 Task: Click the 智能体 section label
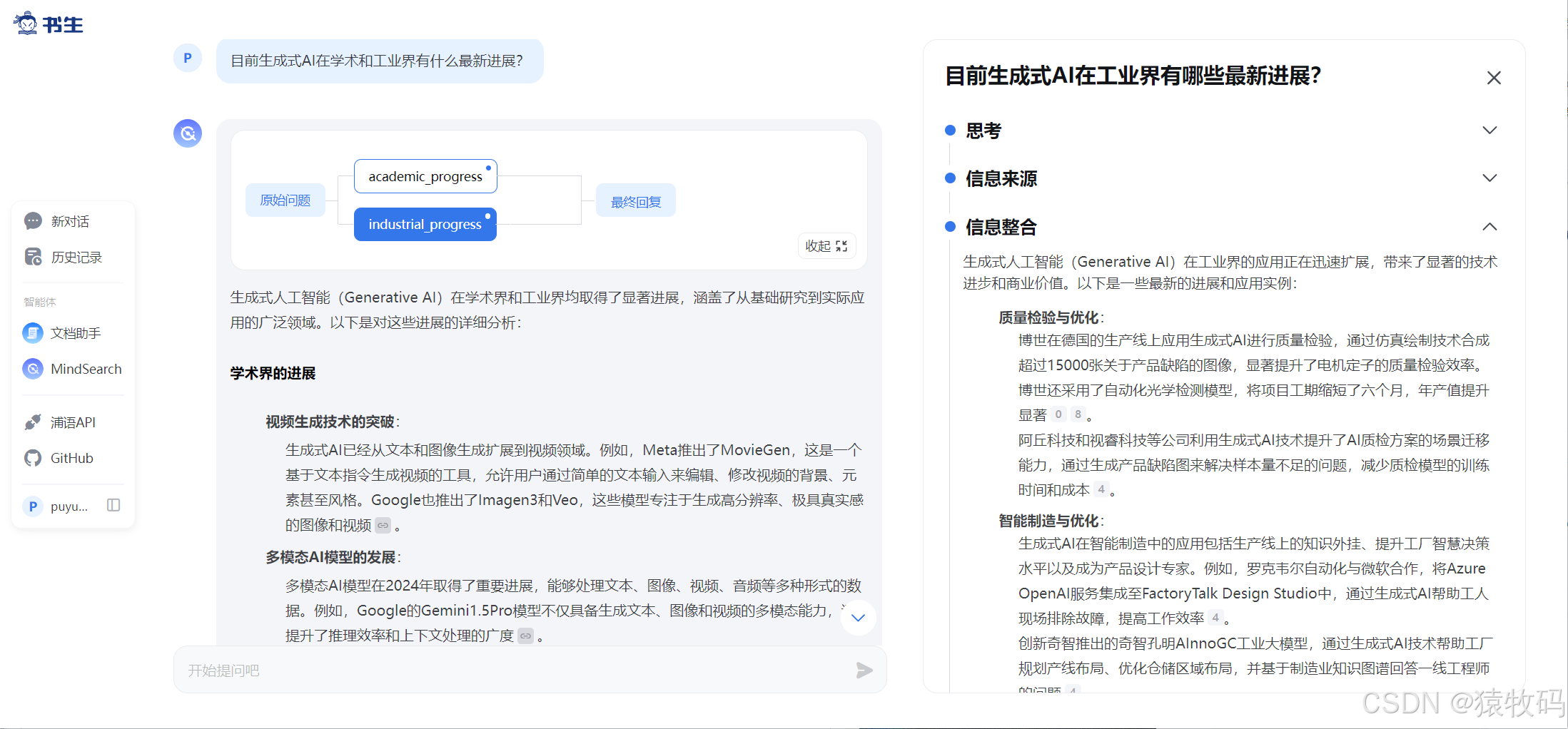[x=40, y=302]
